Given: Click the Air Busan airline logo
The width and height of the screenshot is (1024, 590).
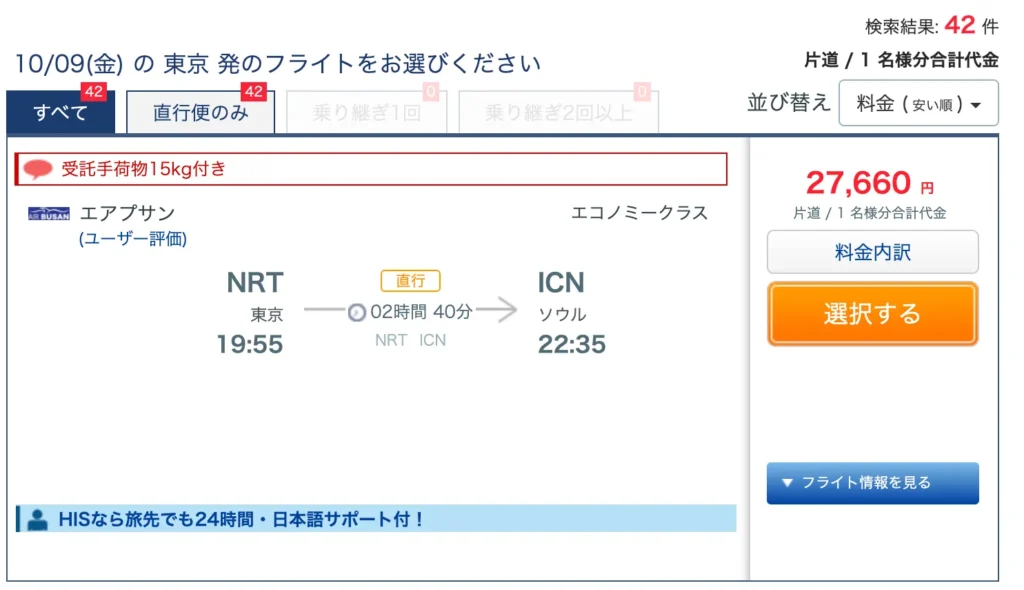Looking at the screenshot, I should [x=48, y=214].
